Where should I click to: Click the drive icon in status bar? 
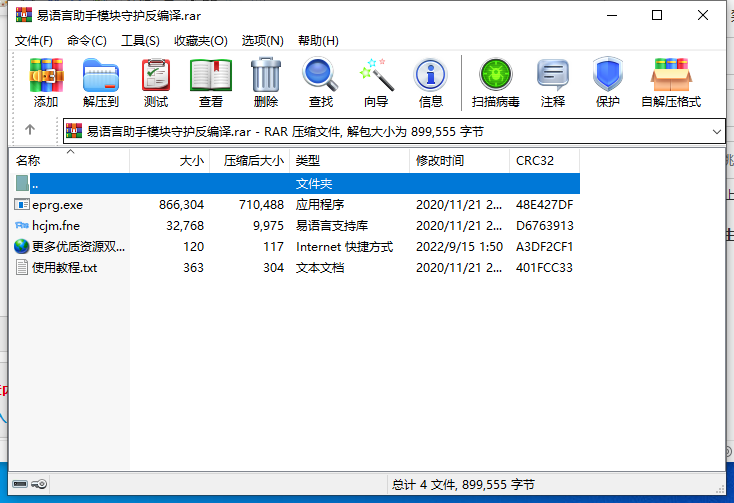click(20, 484)
